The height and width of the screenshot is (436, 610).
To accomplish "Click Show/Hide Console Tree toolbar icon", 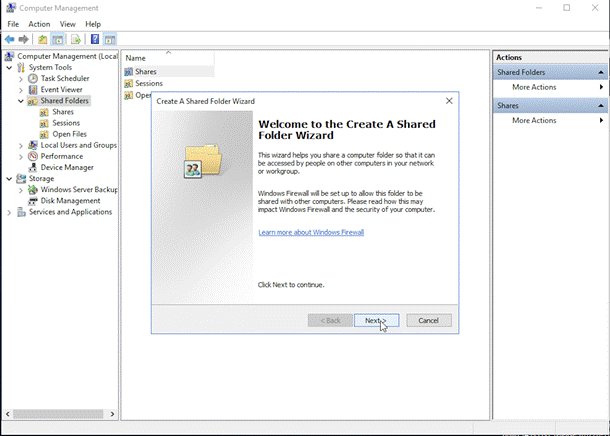I will coord(58,39).
